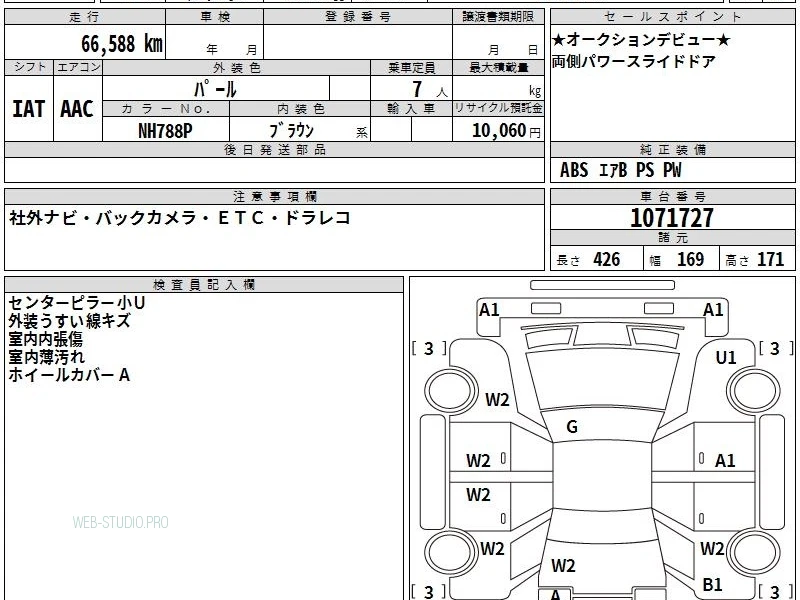Screen dimensions: 800x600
Task: Select the 車台番号 header
Action: tap(673, 196)
